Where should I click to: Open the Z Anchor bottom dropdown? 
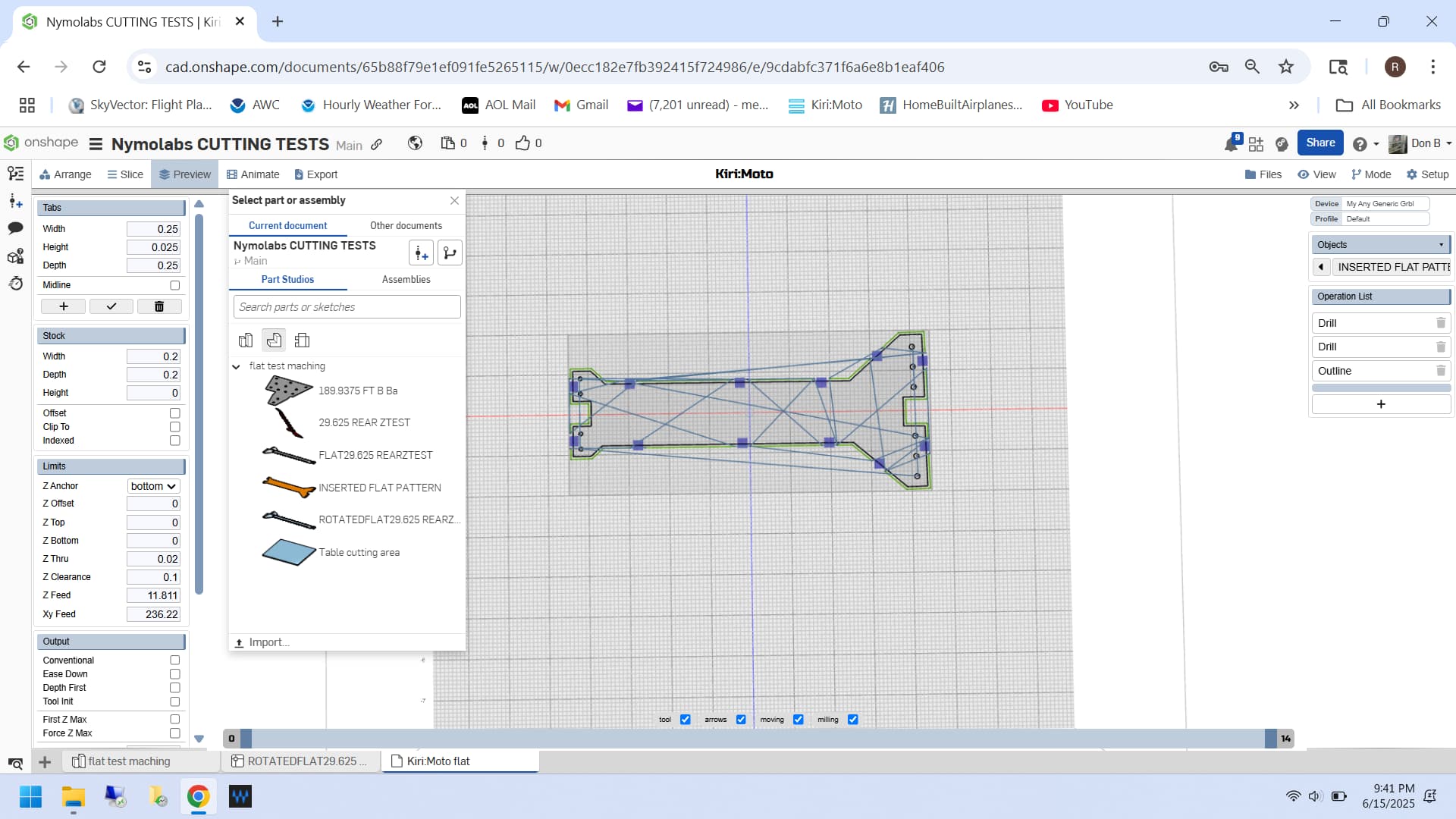click(153, 486)
